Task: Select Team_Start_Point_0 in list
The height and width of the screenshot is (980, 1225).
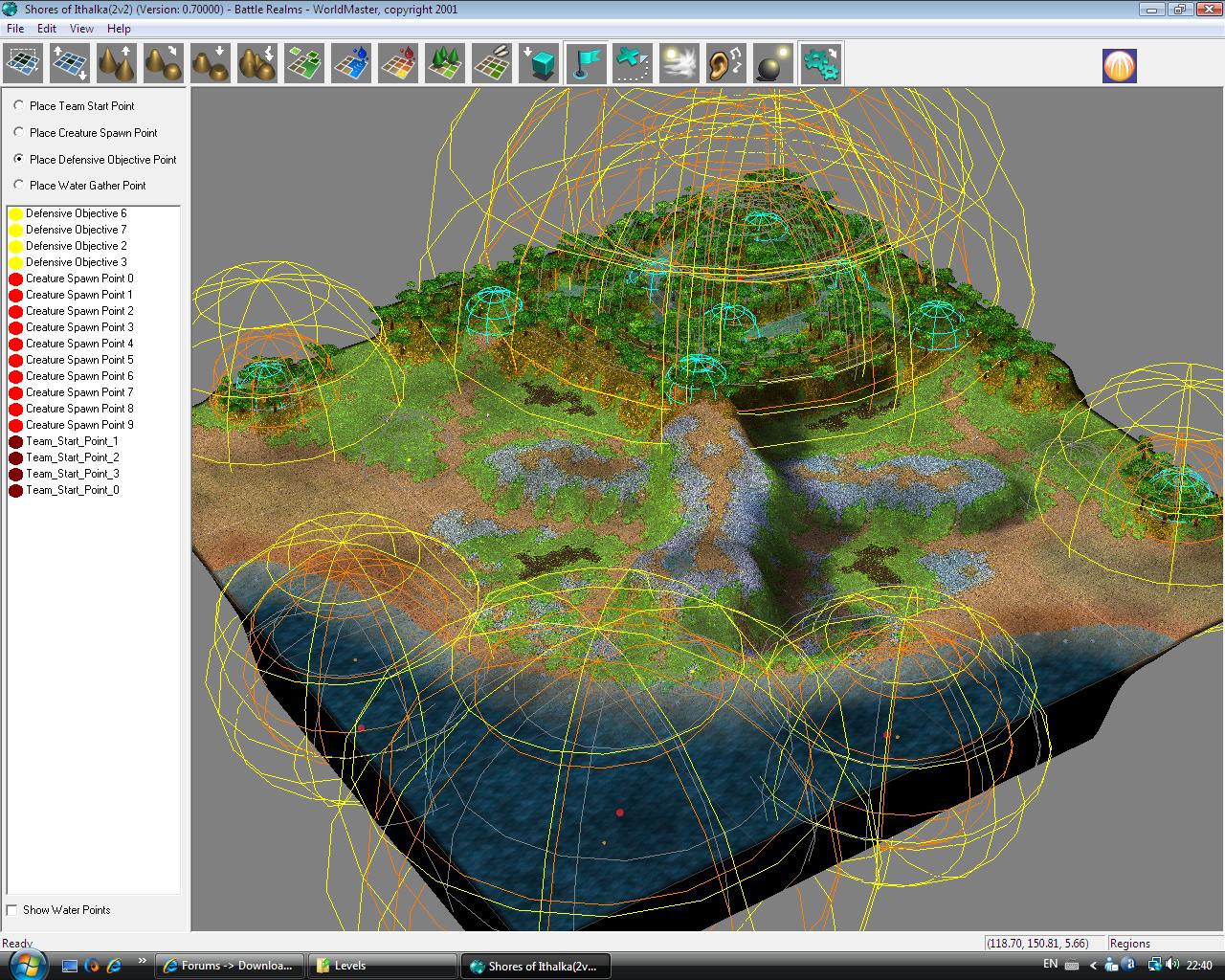Action: tap(72, 490)
